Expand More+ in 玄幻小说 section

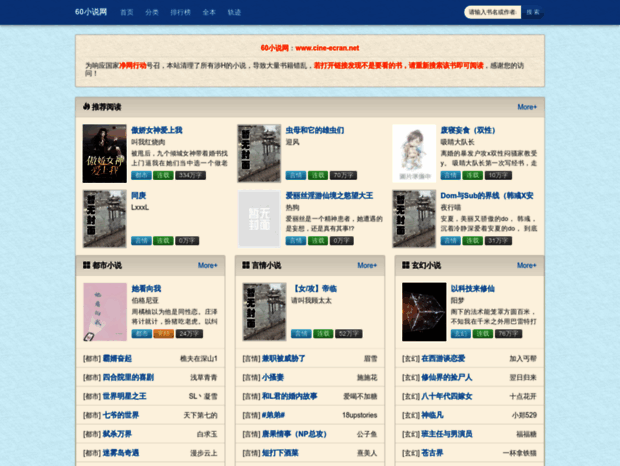pyautogui.click(x=526, y=265)
